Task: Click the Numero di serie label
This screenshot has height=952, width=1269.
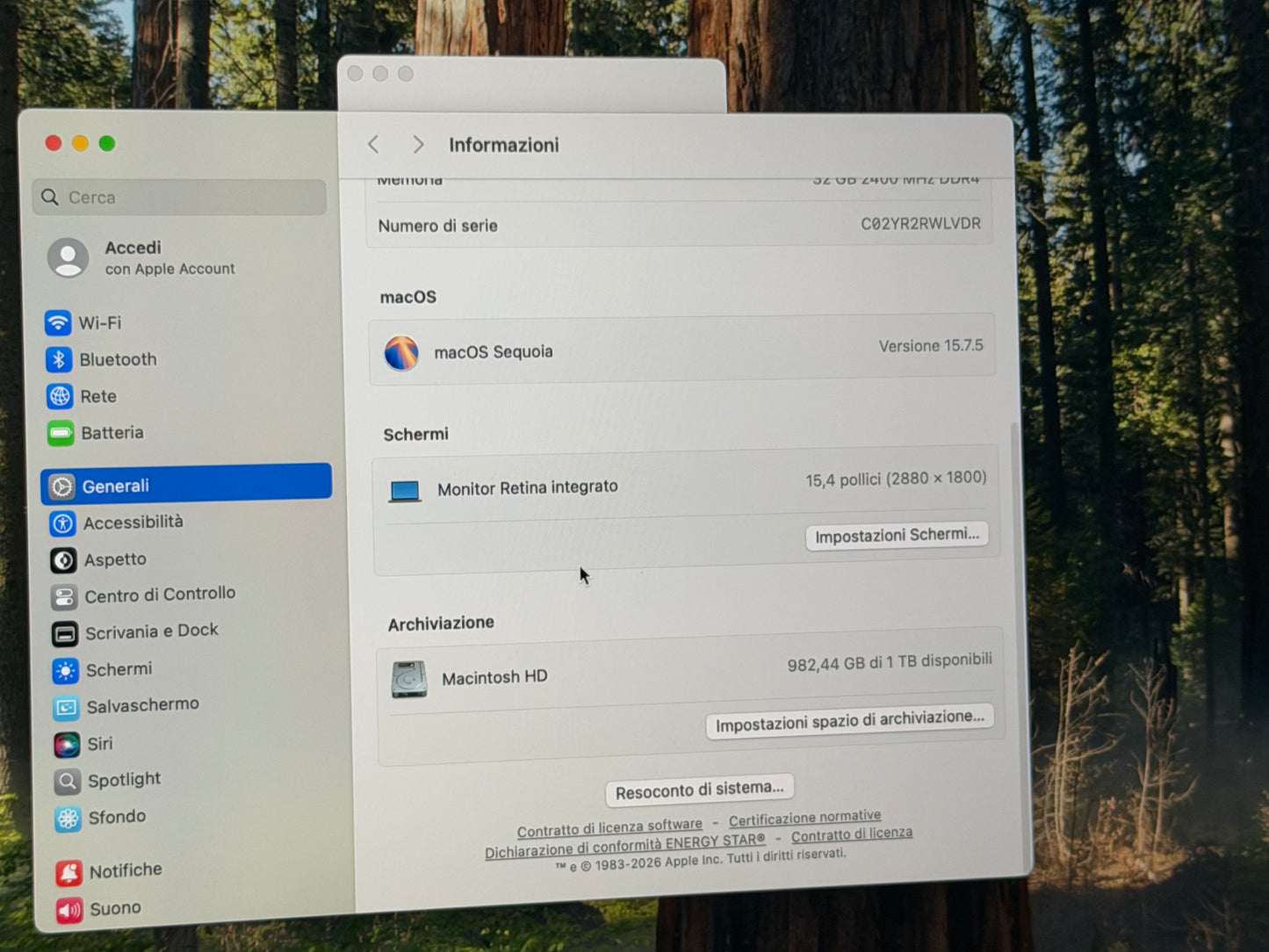Action: 437,226
